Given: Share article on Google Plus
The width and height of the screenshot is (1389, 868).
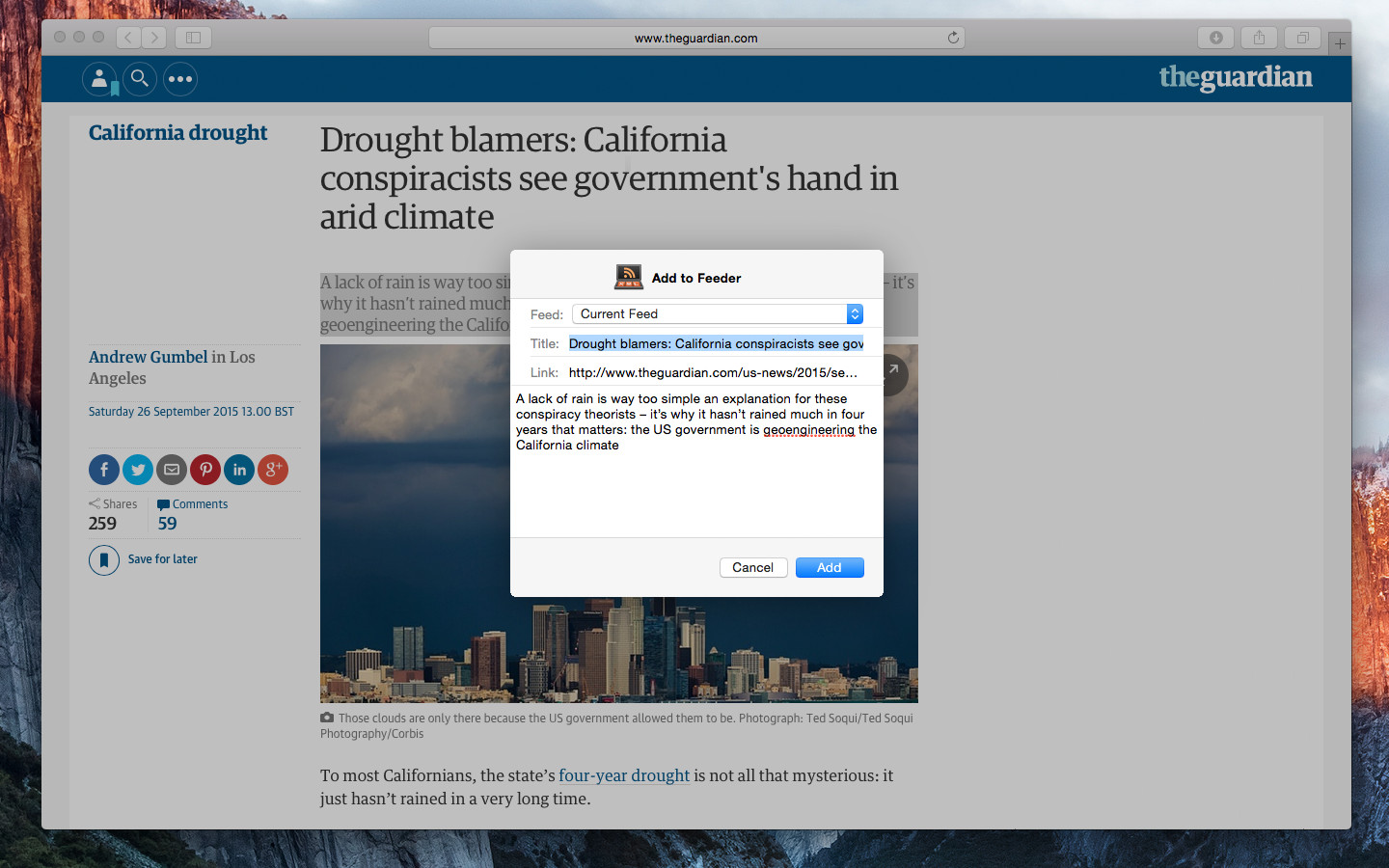Looking at the screenshot, I should point(273,470).
